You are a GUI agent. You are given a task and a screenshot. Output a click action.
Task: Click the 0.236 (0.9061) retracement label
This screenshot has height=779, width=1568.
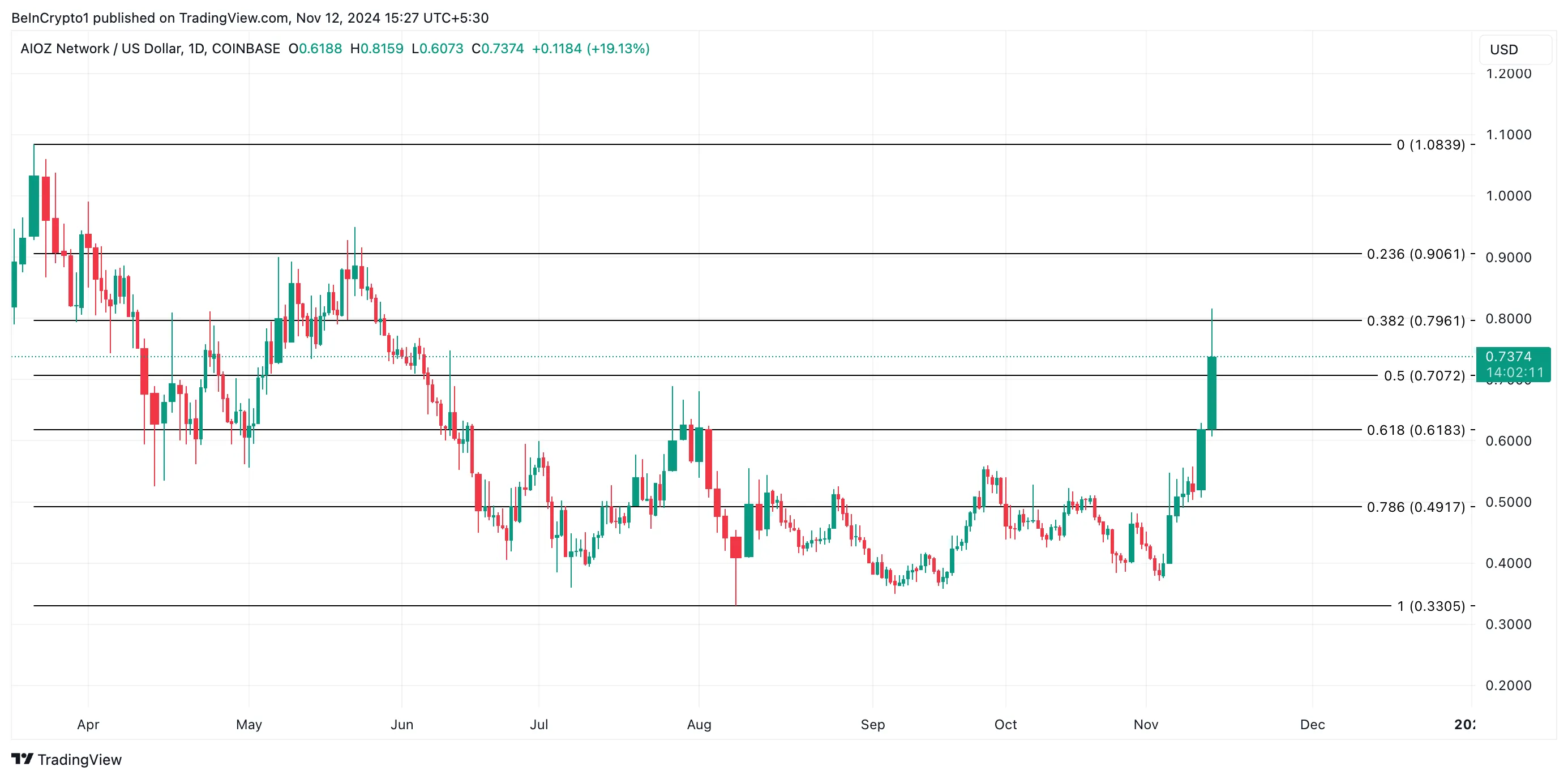pyautogui.click(x=1416, y=254)
